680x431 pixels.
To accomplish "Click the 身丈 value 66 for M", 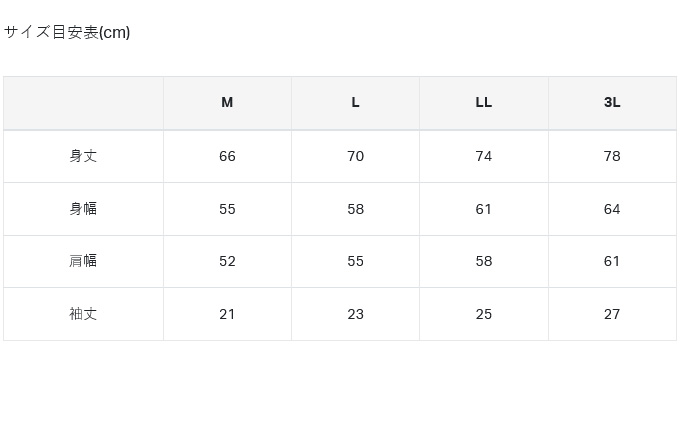I will pos(227,156).
